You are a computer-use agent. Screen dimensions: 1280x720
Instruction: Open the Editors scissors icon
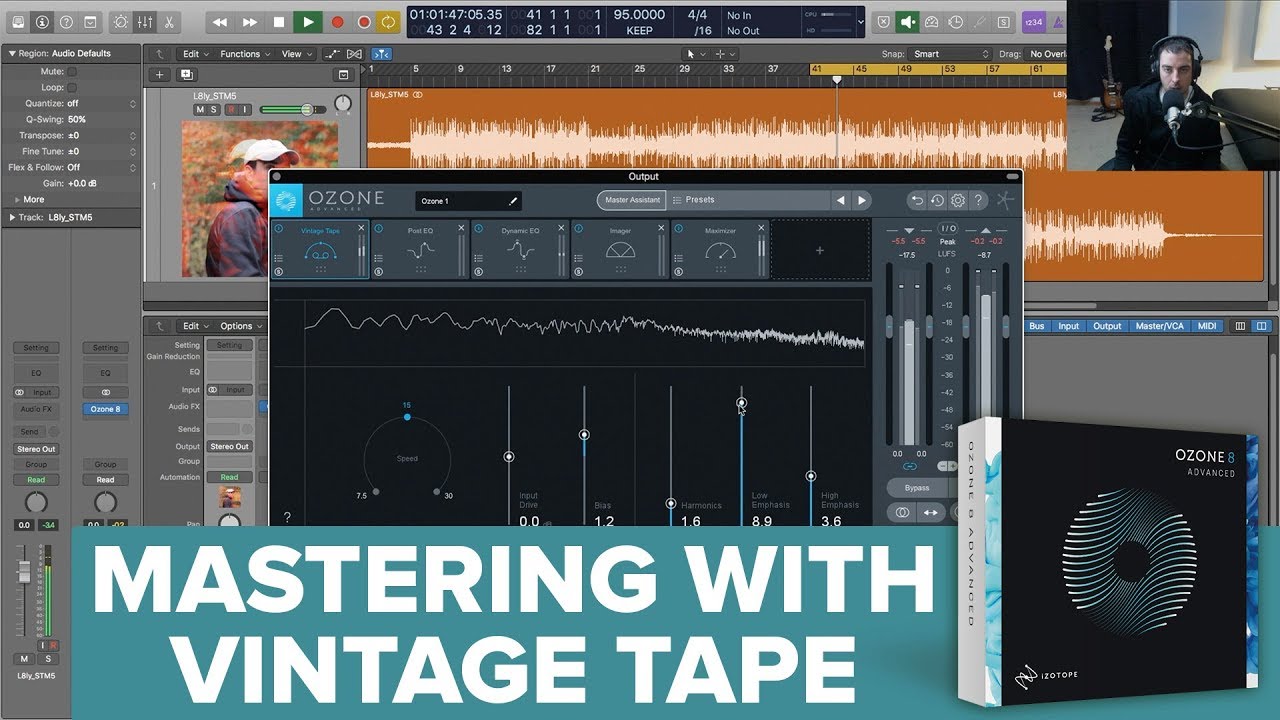pos(168,21)
